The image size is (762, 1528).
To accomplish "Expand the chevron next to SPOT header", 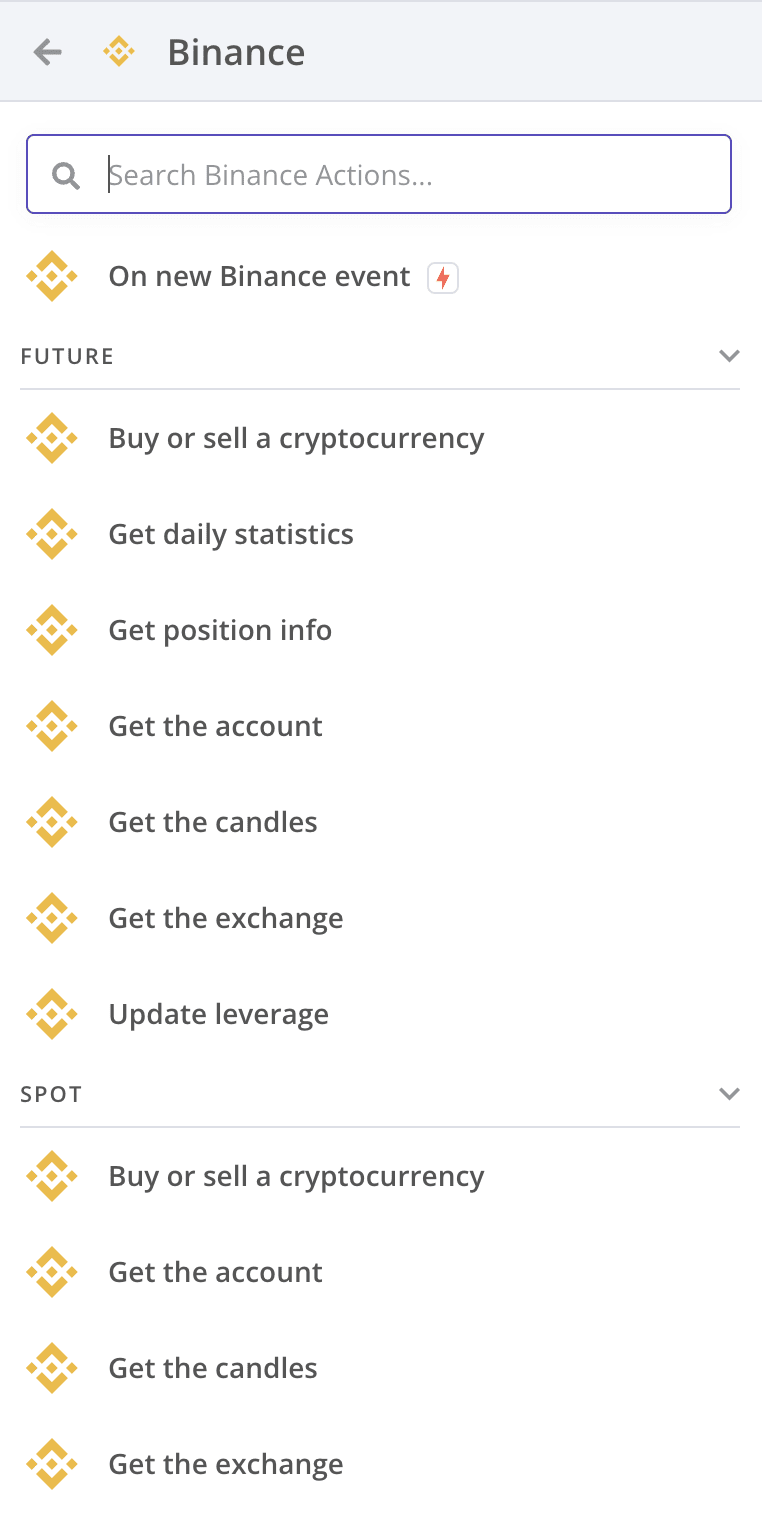I will (729, 1093).
